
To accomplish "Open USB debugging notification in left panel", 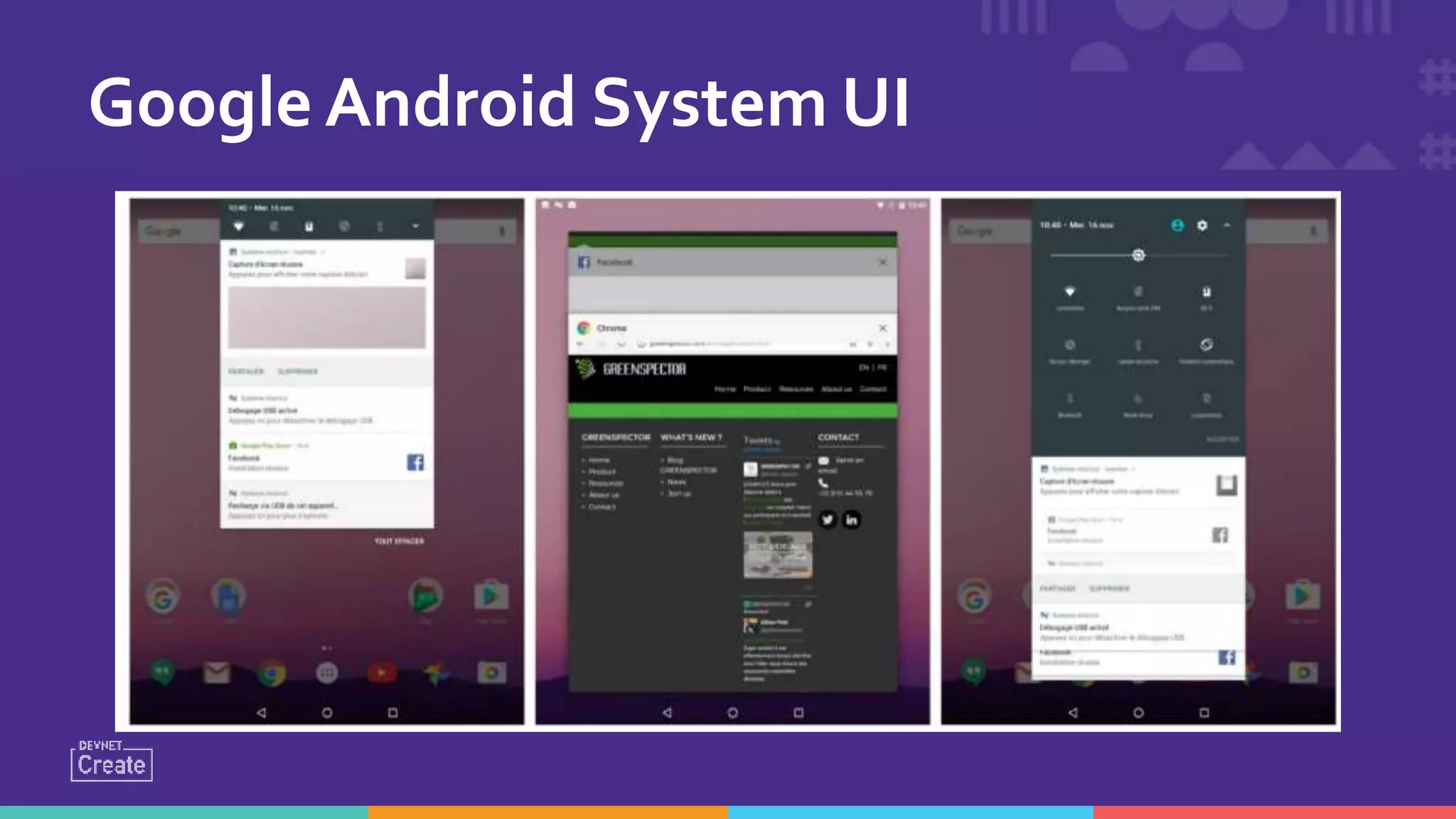I will pyautogui.click(x=327, y=409).
